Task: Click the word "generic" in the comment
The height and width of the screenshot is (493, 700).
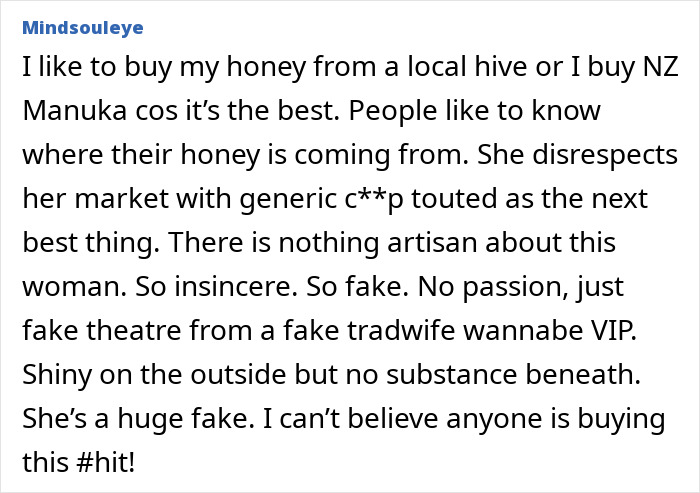Action: 288,199
